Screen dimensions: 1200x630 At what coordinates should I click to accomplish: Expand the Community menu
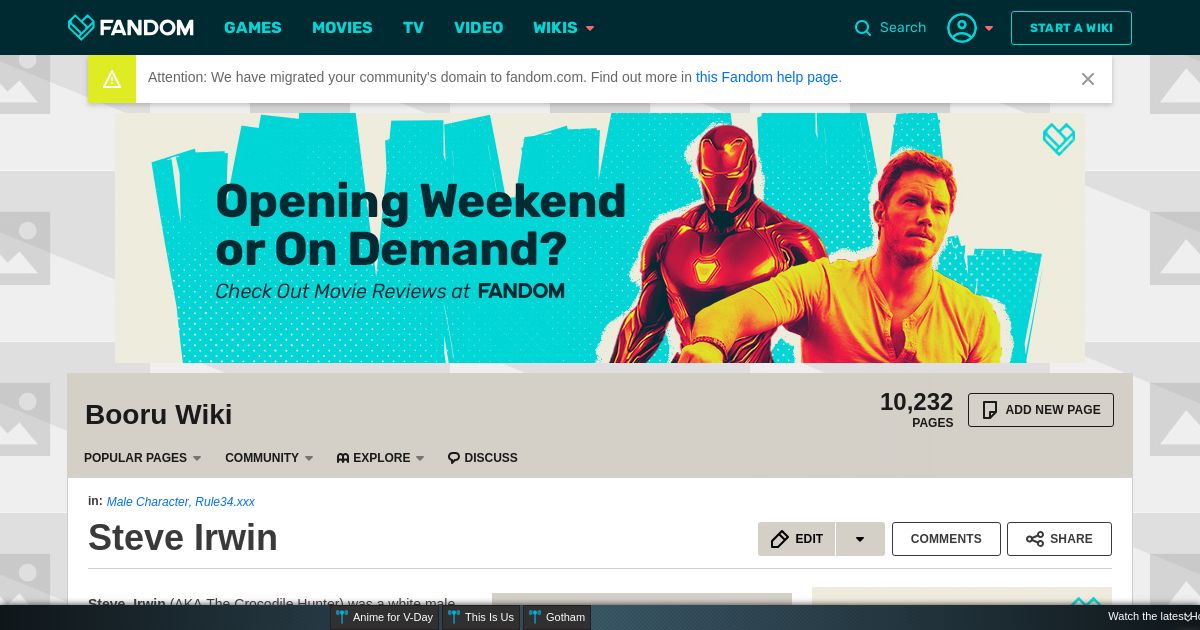click(x=269, y=458)
